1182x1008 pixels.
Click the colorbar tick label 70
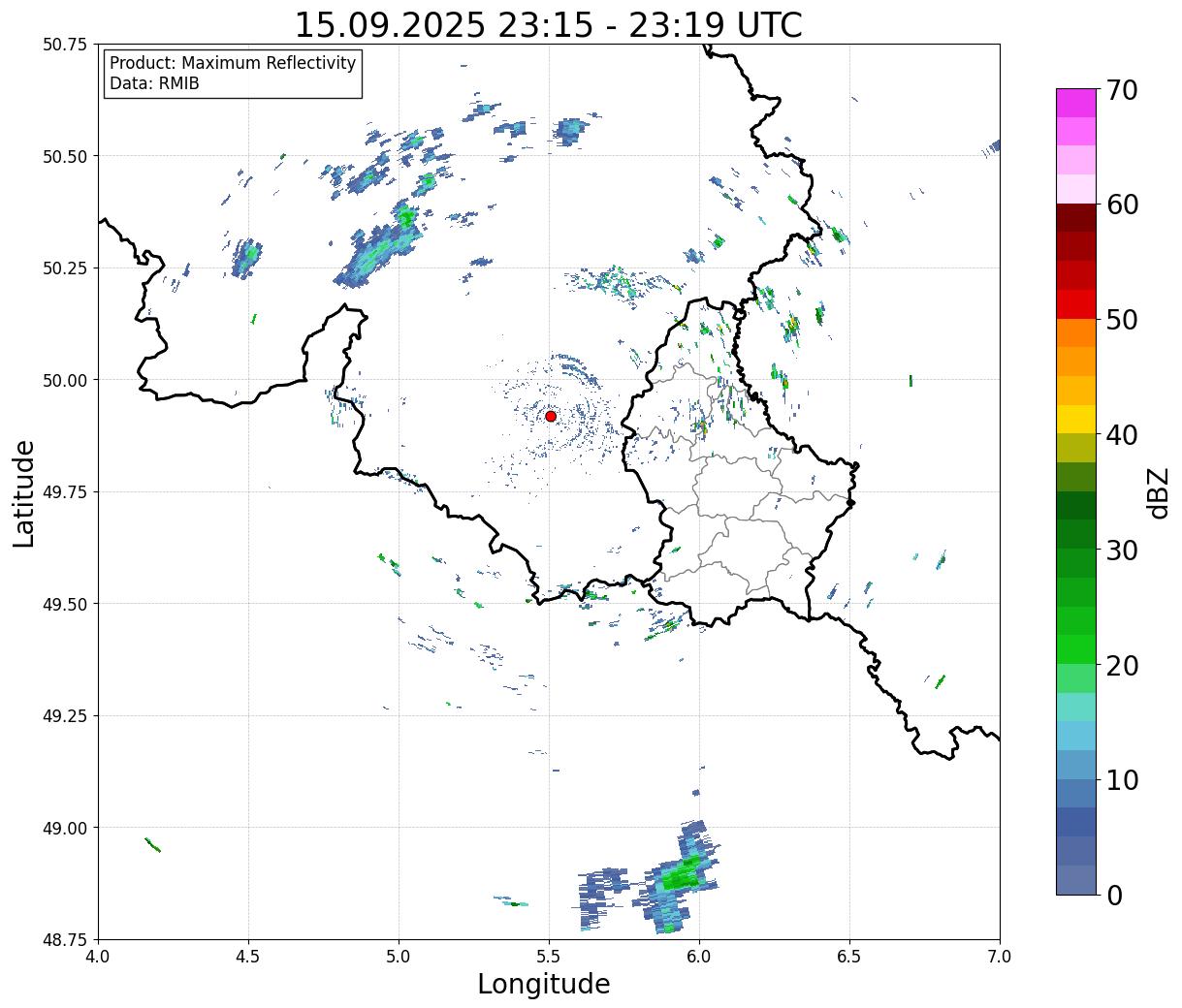pyautogui.click(x=1122, y=90)
